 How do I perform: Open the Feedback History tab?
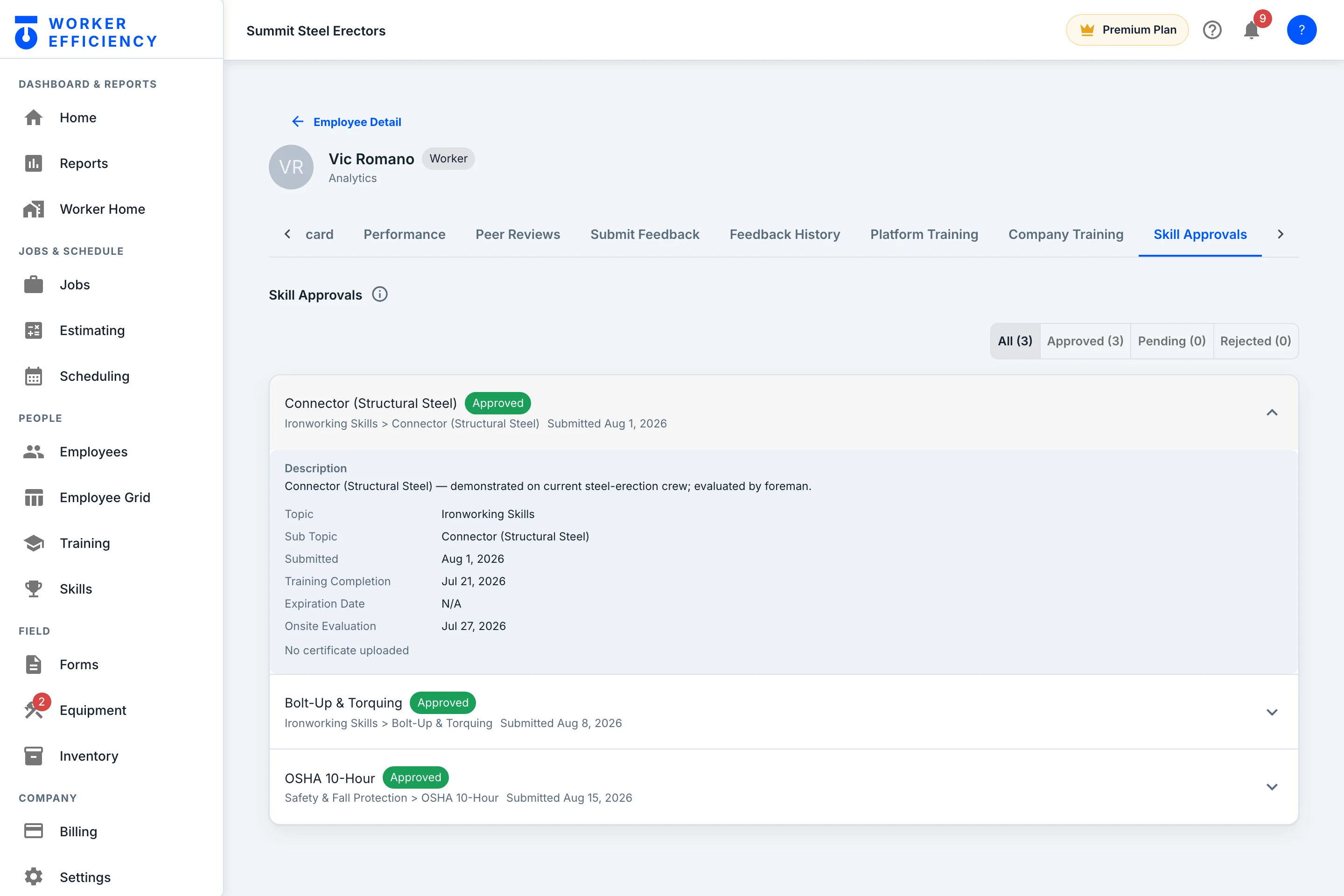pos(784,234)
